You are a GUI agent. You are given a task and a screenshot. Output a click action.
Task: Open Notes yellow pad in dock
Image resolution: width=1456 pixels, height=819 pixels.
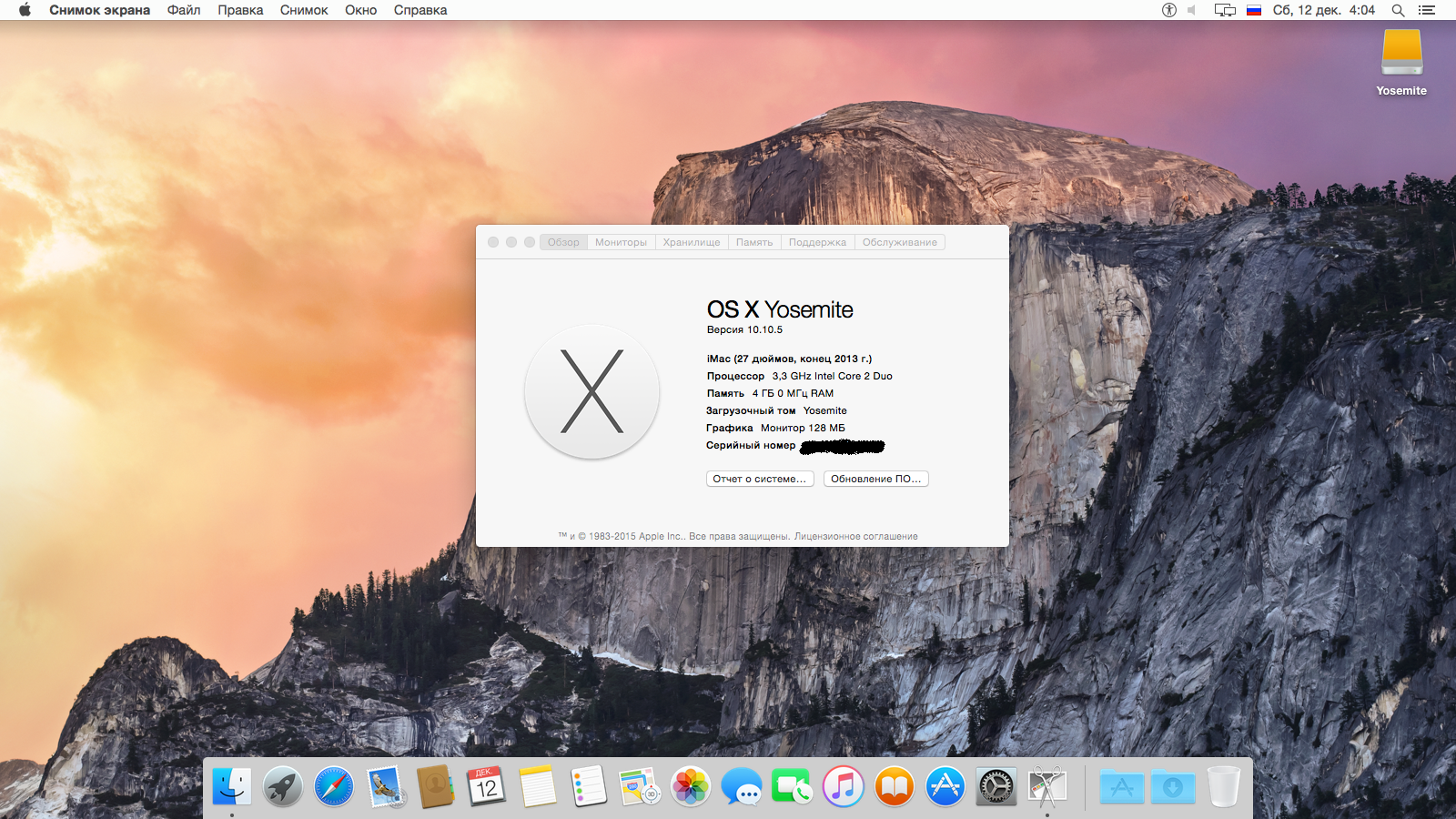point(538,786)
